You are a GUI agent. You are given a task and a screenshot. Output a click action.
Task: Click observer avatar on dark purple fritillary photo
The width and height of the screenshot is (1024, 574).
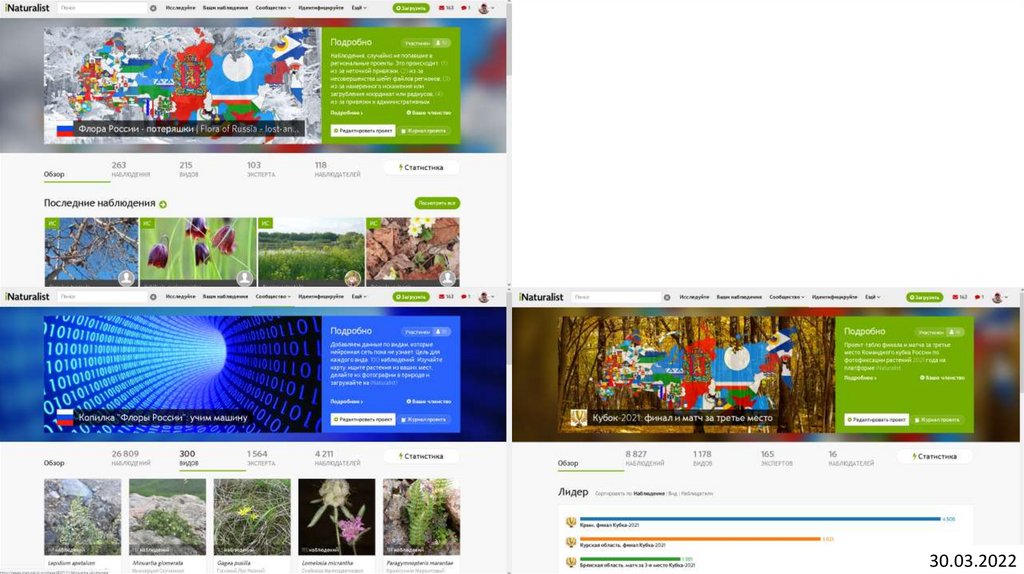244,278
